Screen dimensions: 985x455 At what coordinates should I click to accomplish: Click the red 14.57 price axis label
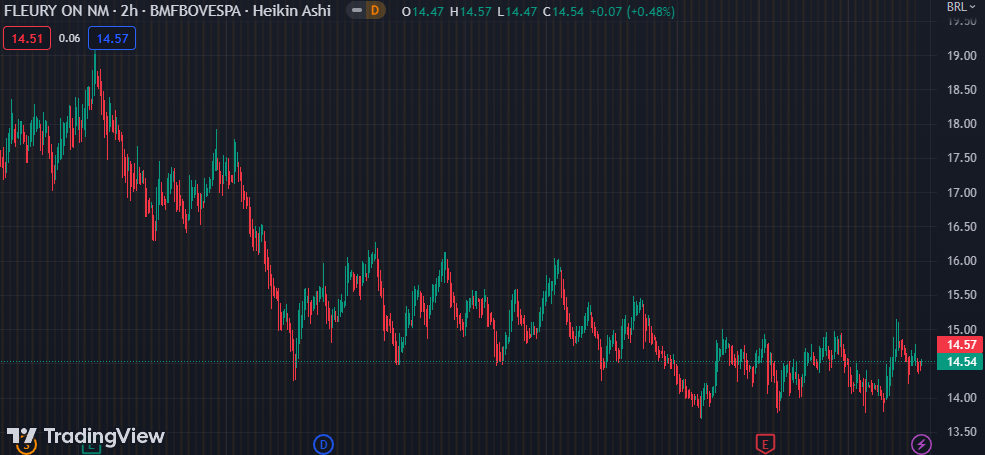tap(961, 344)
